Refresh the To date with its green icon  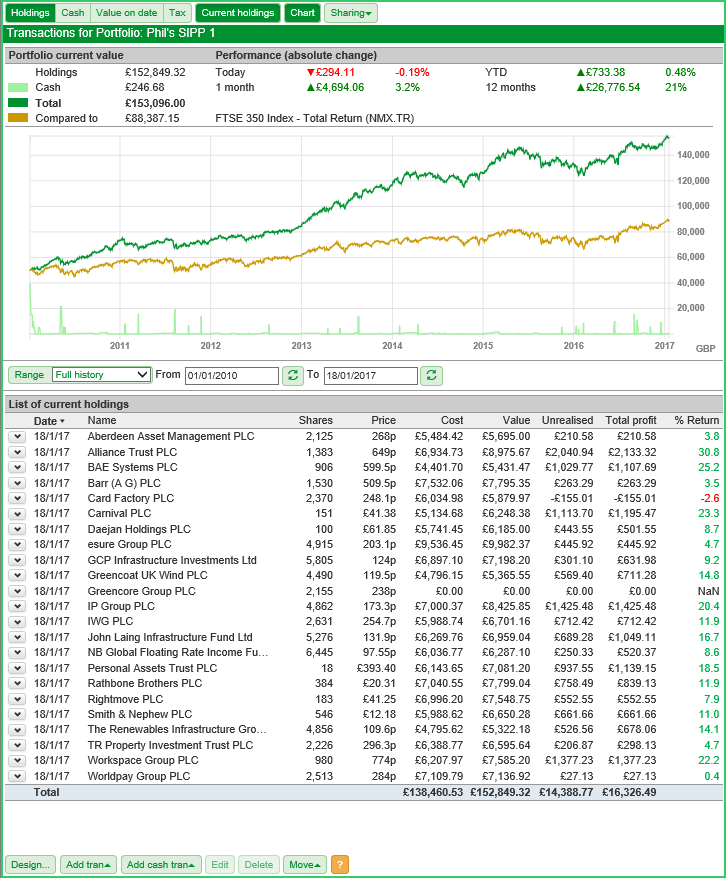tap(431, 375)
